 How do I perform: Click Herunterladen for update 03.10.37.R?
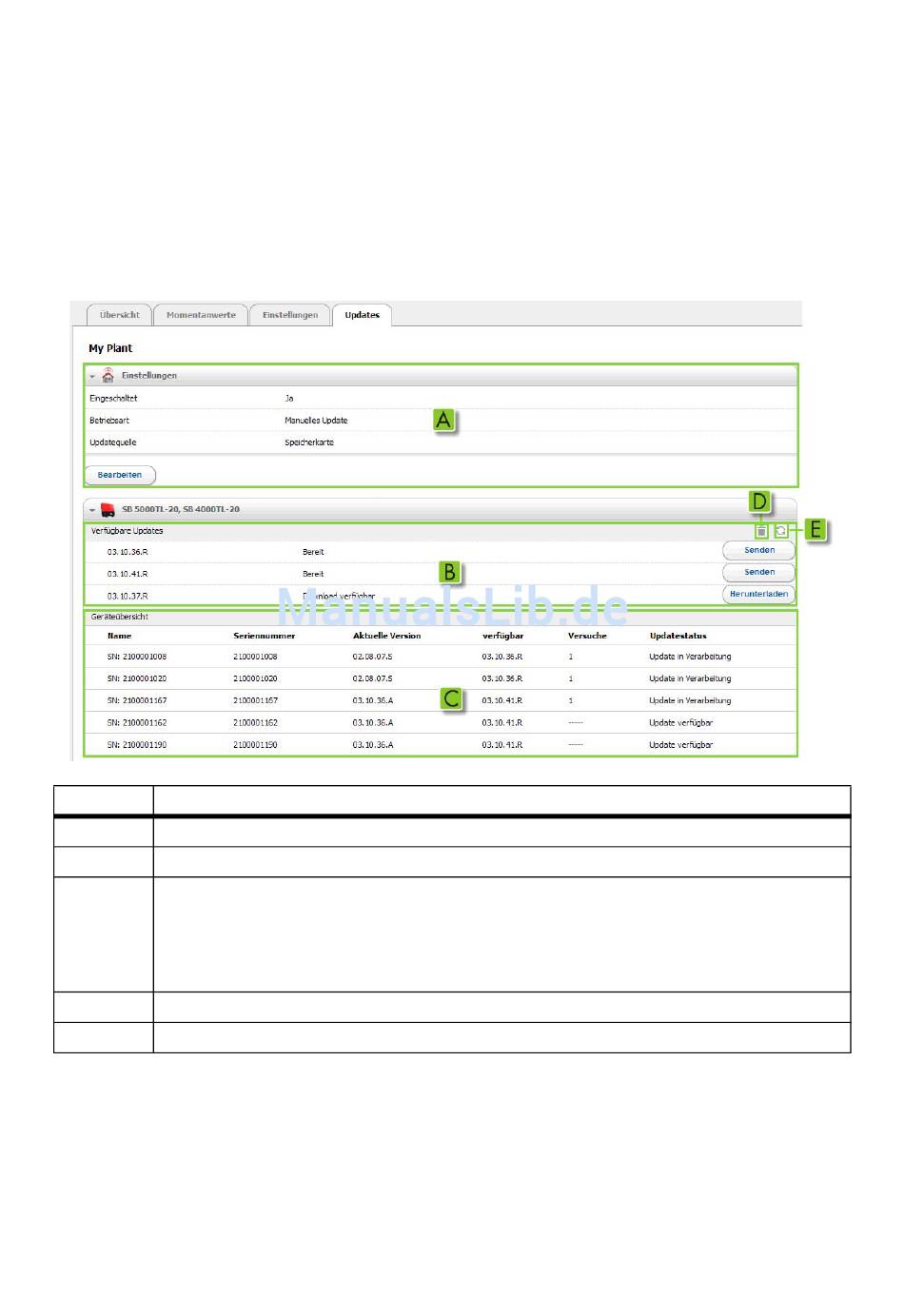[758, 594]
